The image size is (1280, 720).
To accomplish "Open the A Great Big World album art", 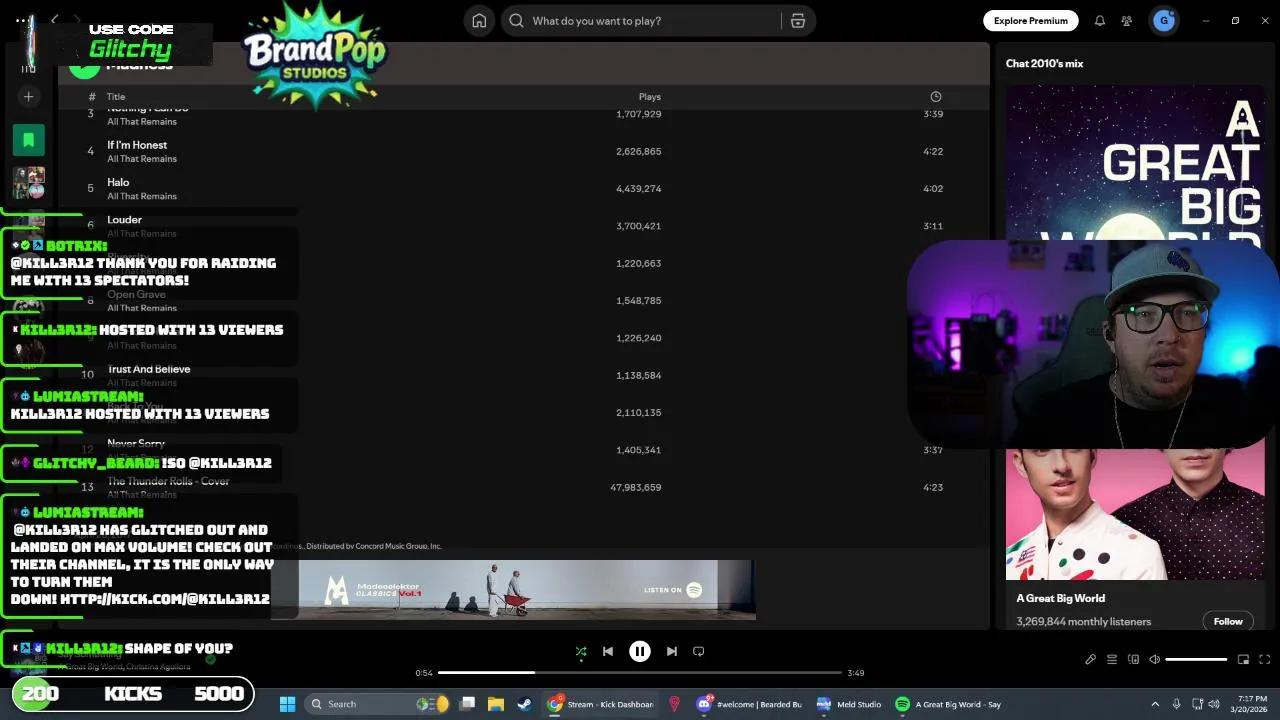I will [1135, 165].
